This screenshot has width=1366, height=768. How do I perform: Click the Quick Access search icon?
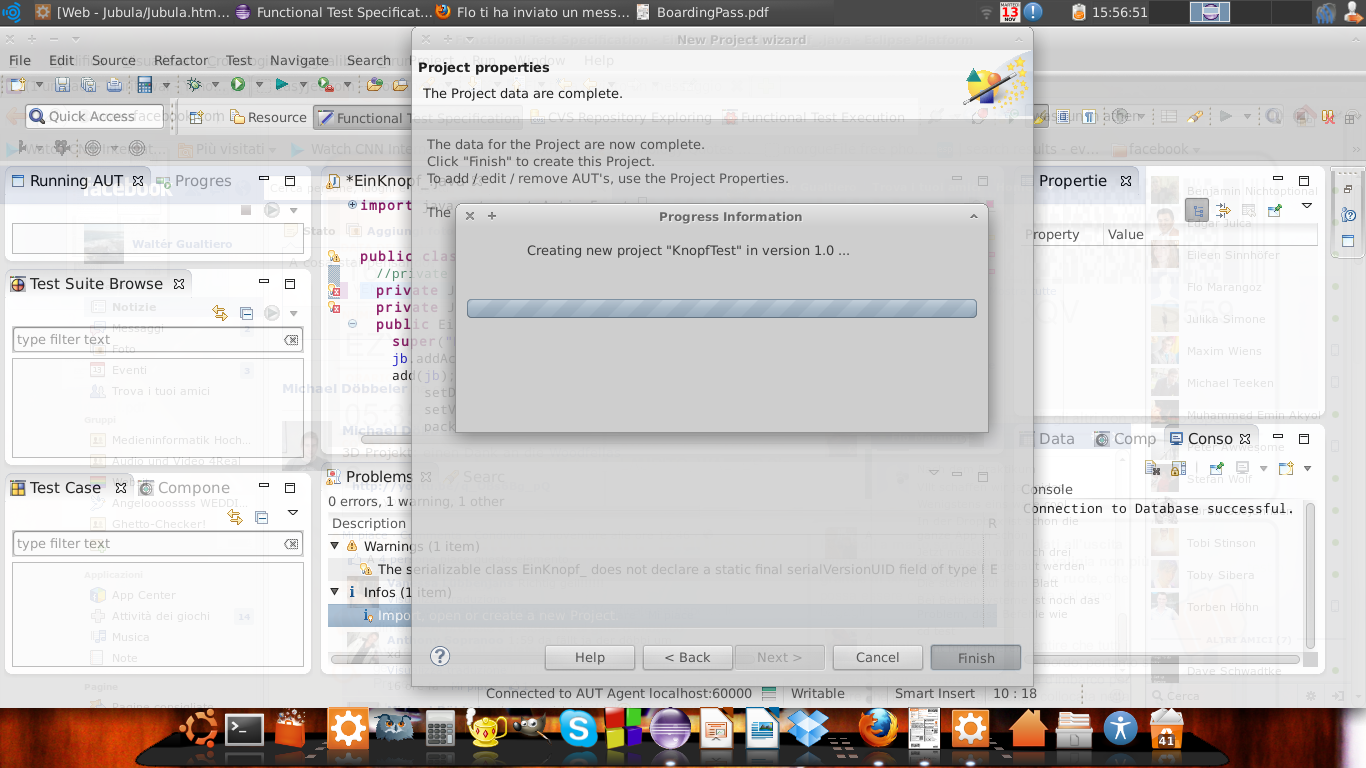coord(37,116)
